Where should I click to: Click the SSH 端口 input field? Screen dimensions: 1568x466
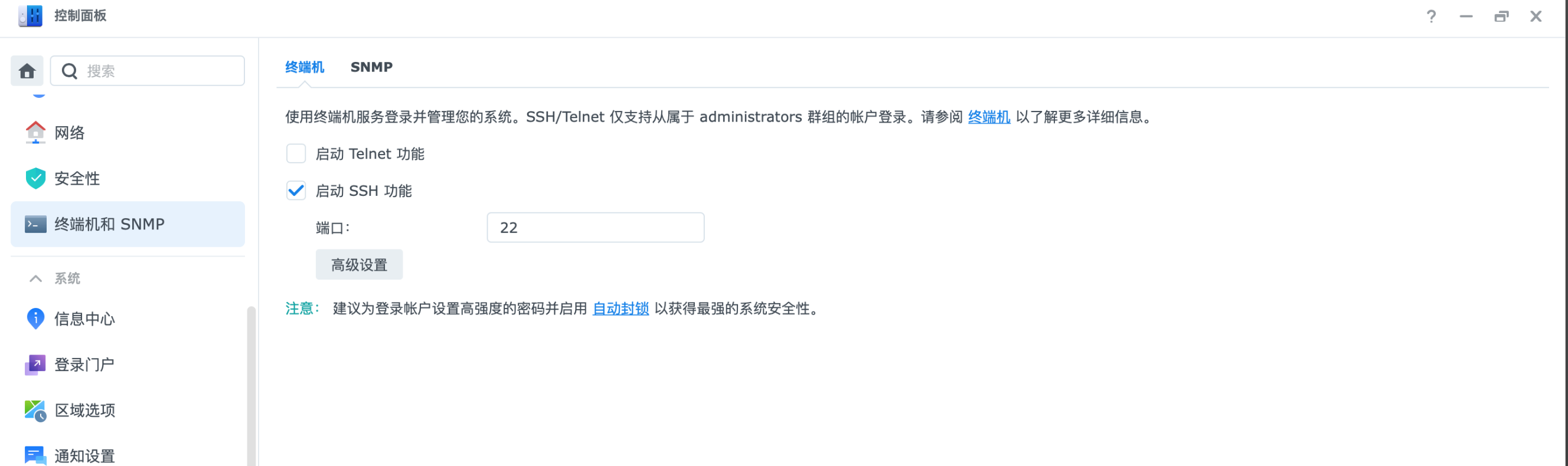pos(595,228)
